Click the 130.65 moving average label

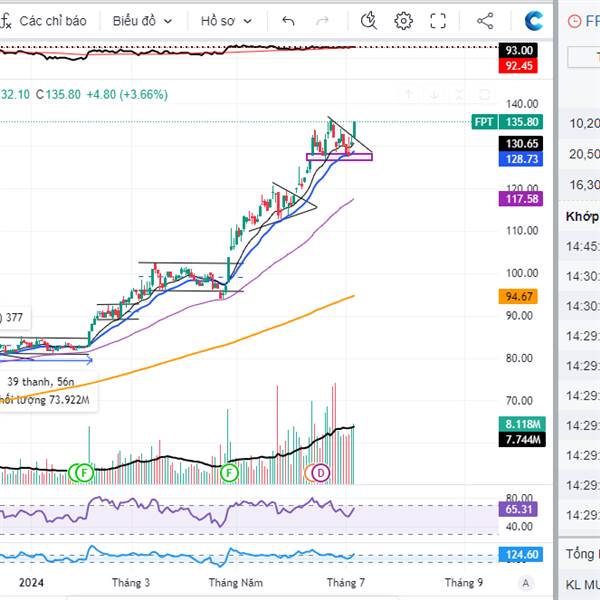520,143
